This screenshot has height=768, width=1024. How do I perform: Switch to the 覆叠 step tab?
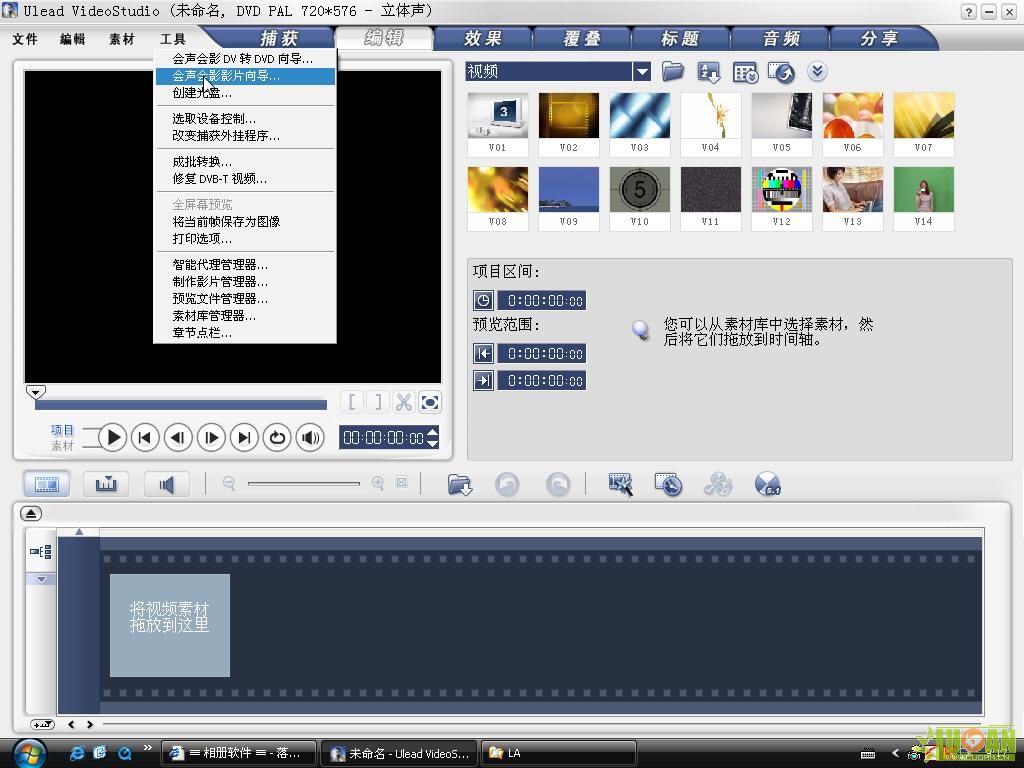582,39
